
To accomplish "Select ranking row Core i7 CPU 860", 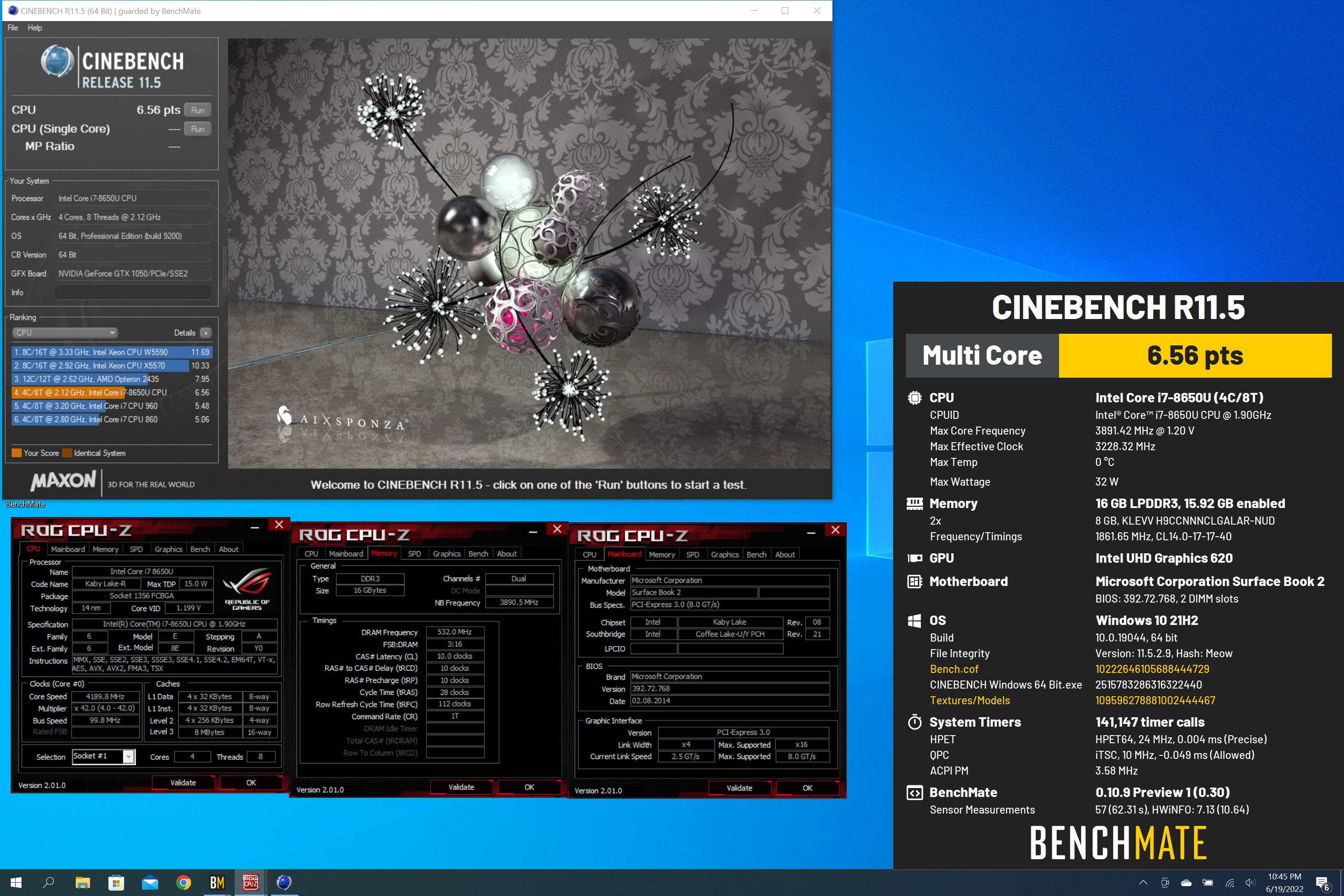I will coord(112,419).
